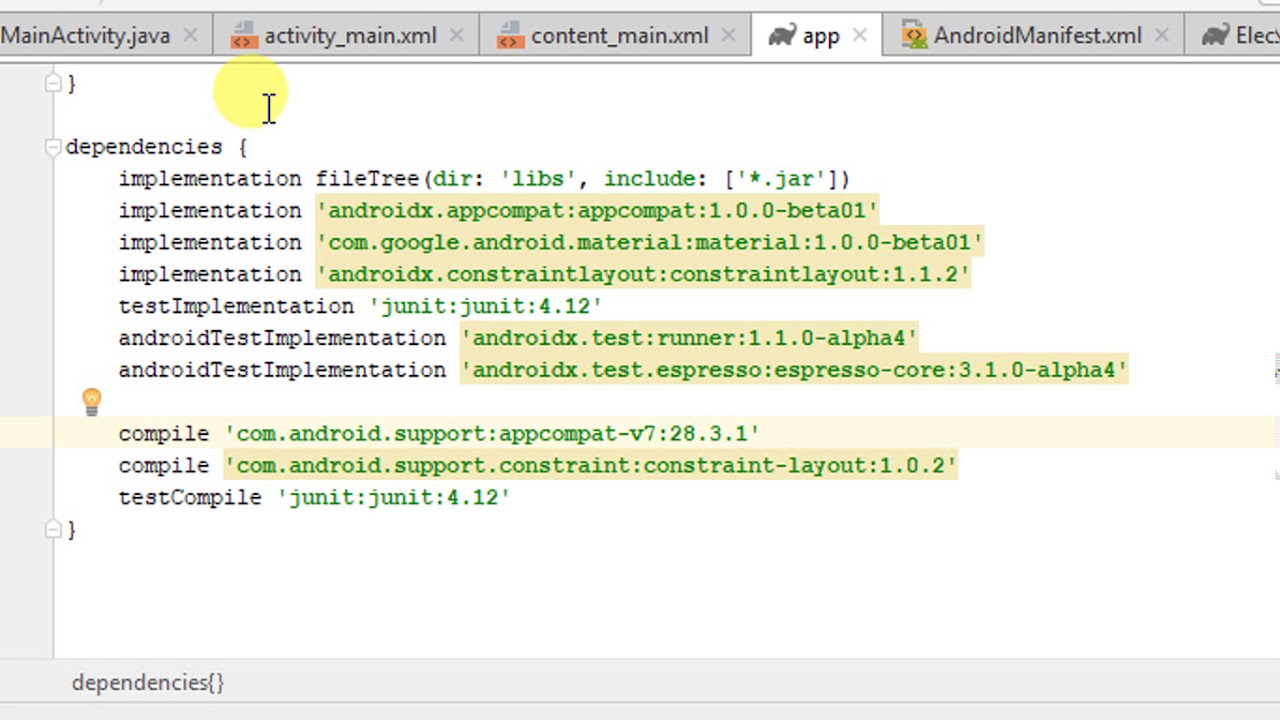Click fold marker at dependencies closing brace
The width and height of the screenshot is (1280, 720).
tap(53, 530)
